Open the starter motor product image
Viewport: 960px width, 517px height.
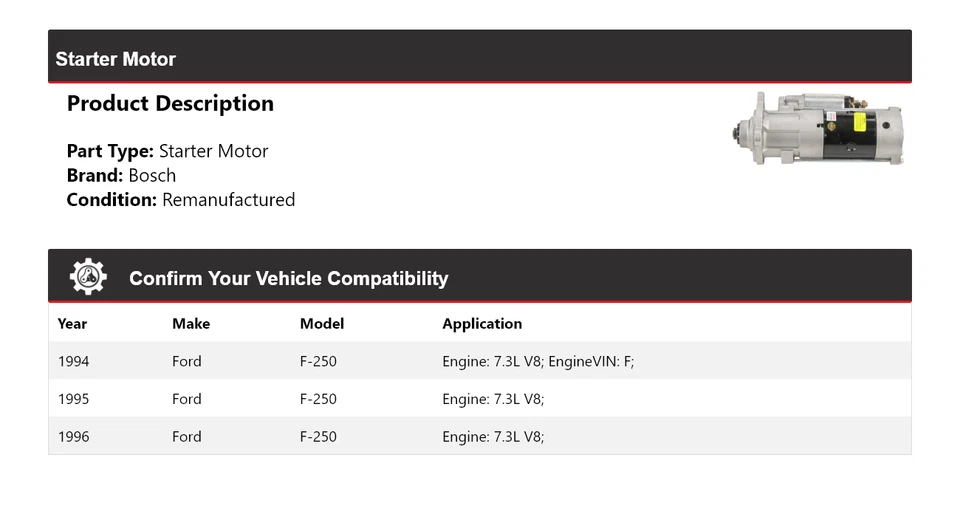pyautogui.click(x=819, y=129)
